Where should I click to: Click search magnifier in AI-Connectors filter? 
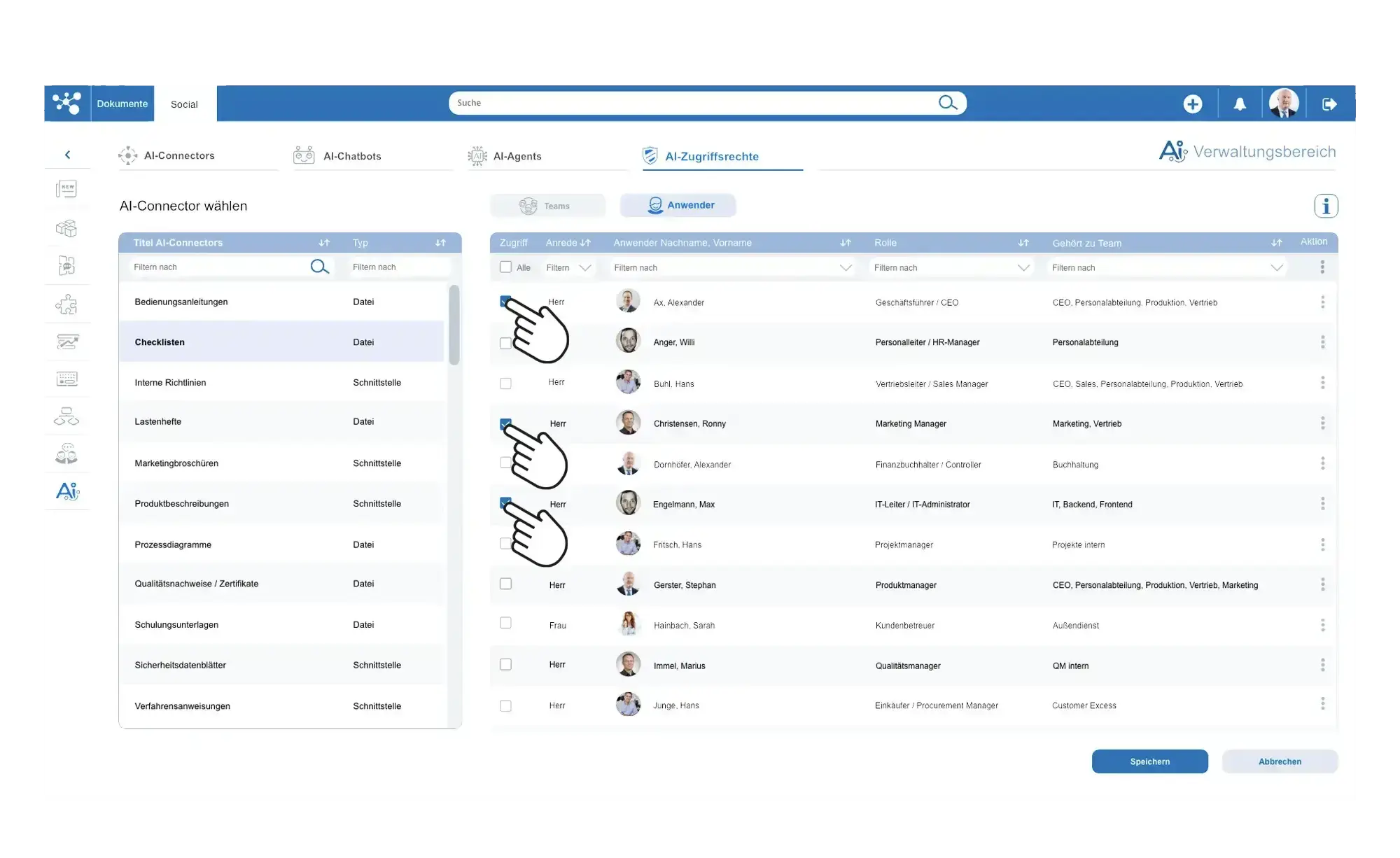(319, 267)
